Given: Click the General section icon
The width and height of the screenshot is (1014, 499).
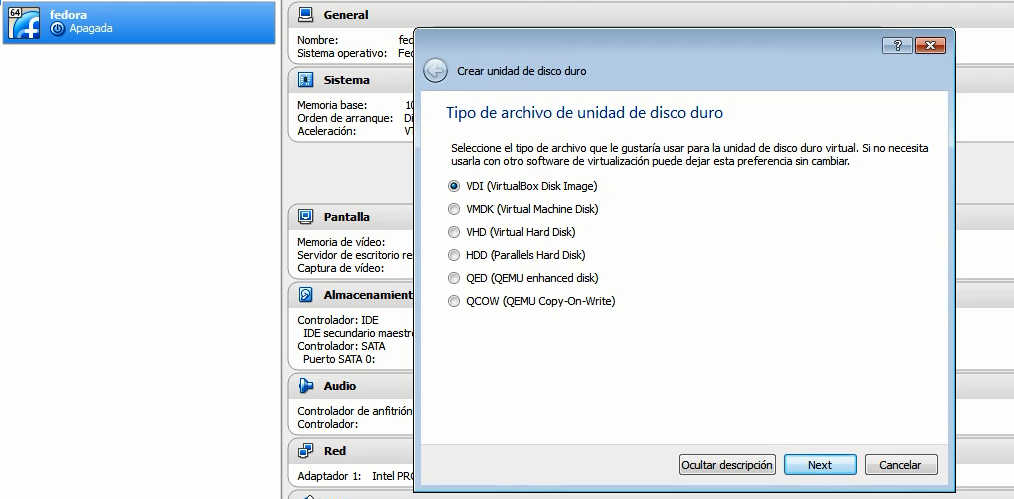Looking at the screenshot, I should click(306, 14).
